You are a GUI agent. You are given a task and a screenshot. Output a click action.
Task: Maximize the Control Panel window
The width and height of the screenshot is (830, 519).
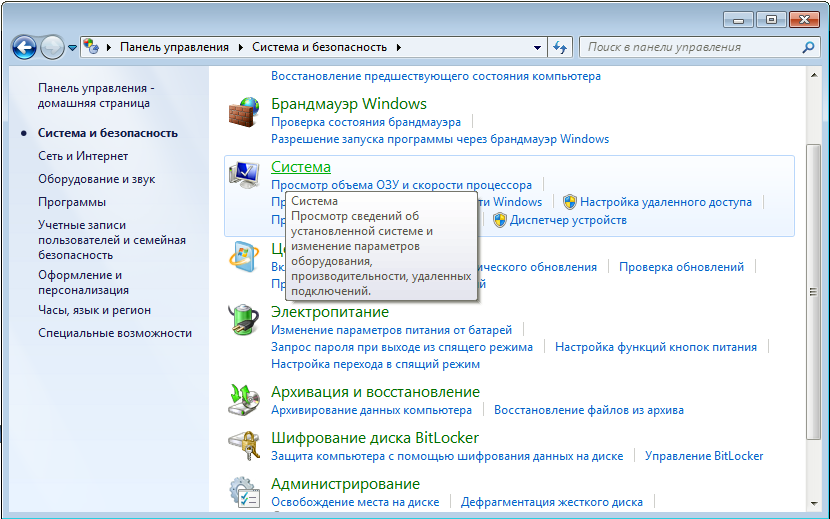(771, 20)
